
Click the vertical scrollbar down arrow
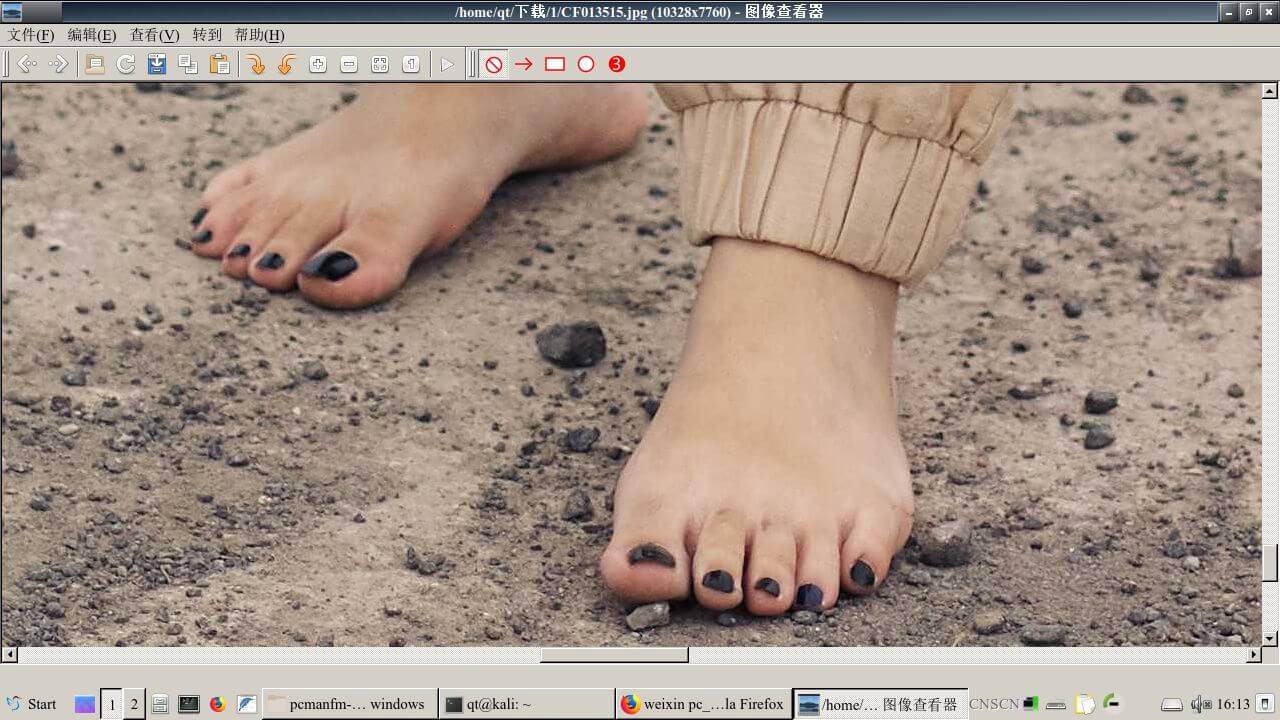click(x=1270, y=638)
